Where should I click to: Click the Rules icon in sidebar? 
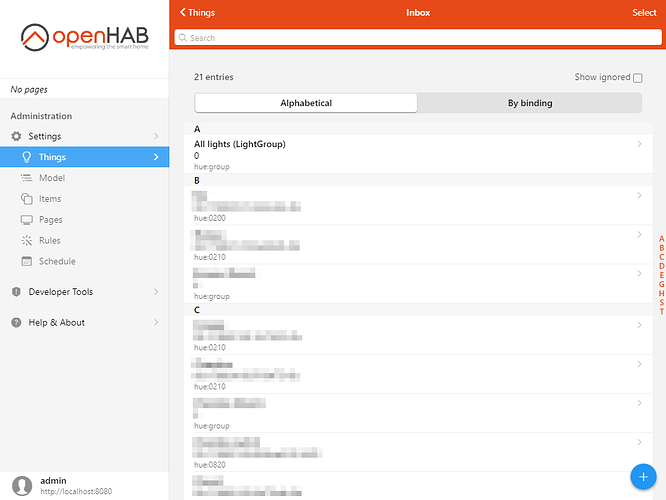[x=27, y=241]
